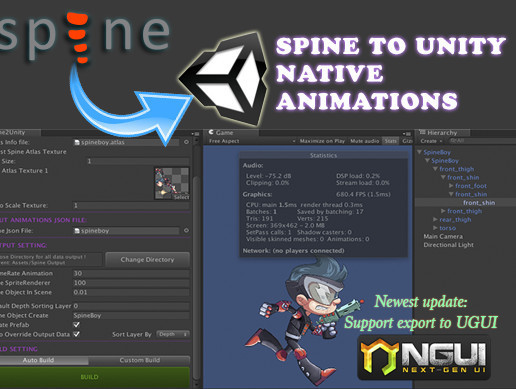Select the Hierarchy tab
Image resolution: width=516 pixels, height=389 pixels.
(x=442, y=133)
